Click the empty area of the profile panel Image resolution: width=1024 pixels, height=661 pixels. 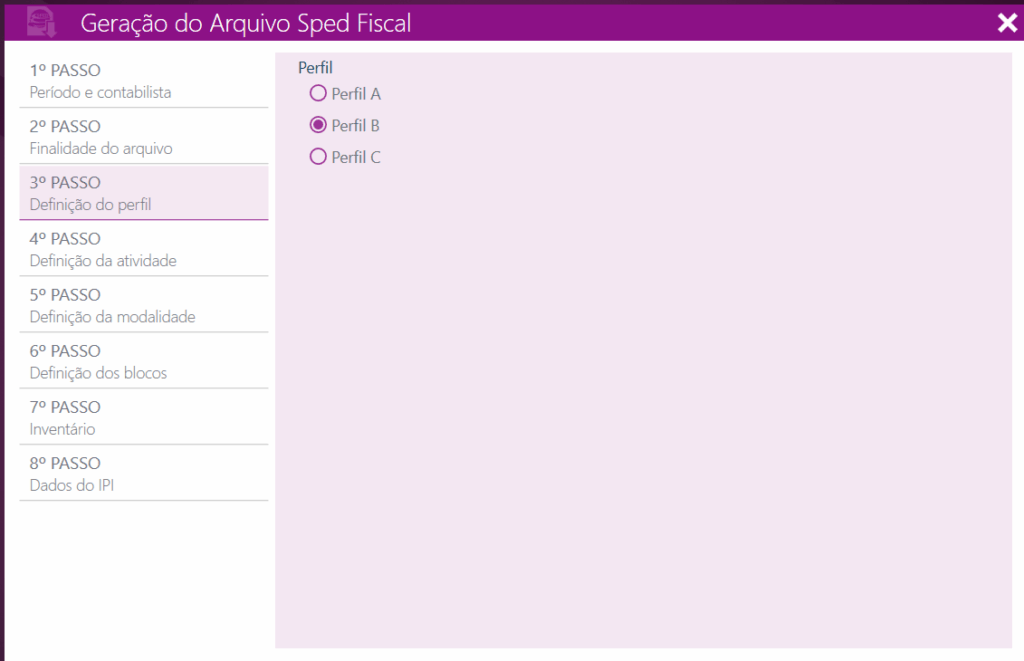pos(640,400)
